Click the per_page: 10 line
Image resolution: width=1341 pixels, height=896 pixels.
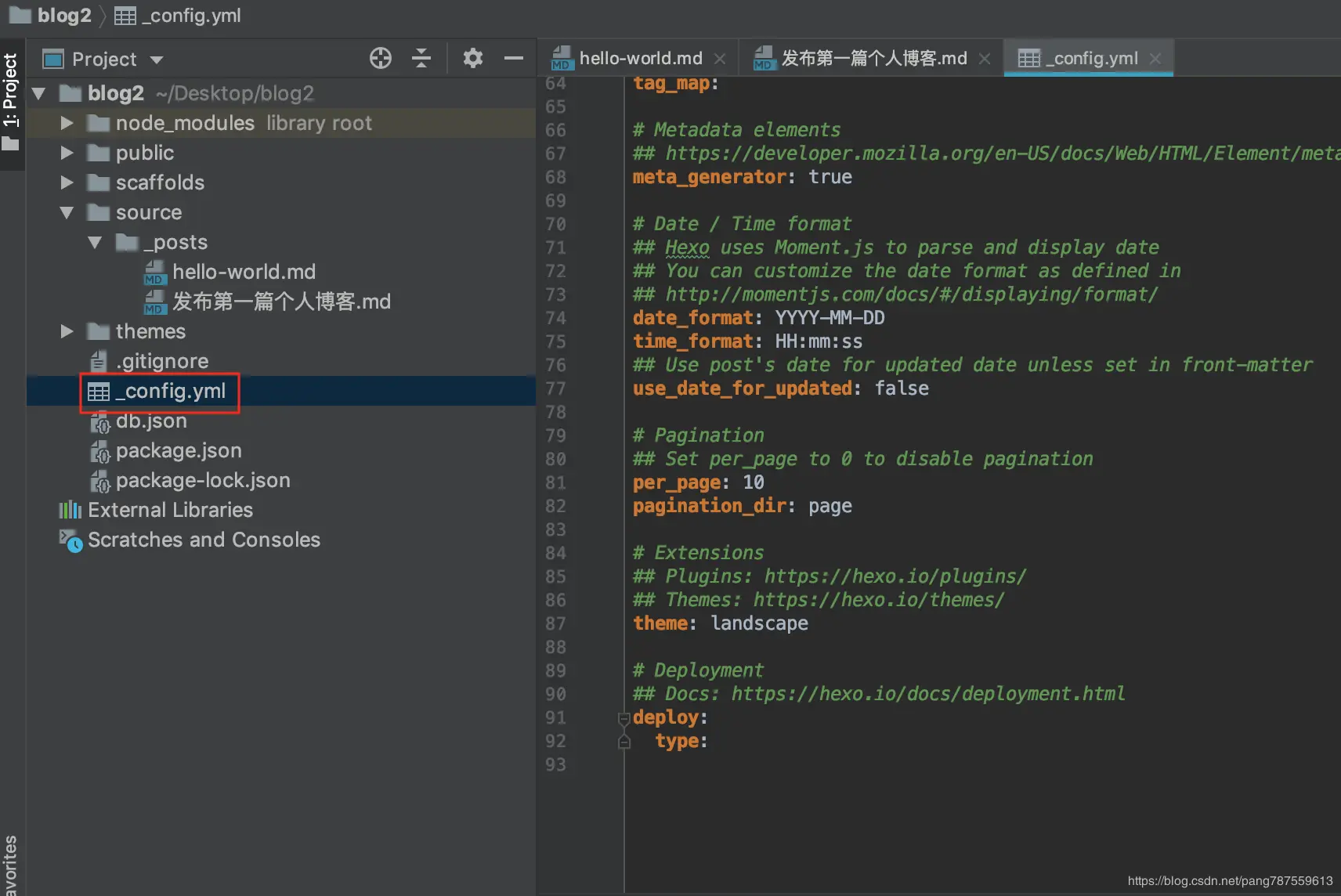click(x=699, y=482)
